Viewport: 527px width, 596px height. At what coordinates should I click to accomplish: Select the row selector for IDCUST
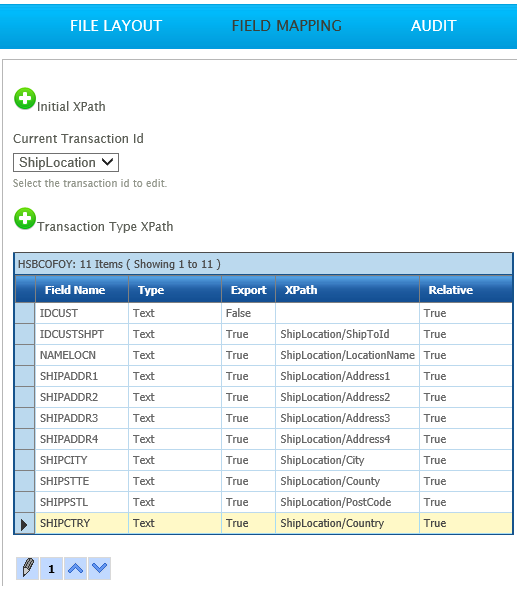(25, 313)
